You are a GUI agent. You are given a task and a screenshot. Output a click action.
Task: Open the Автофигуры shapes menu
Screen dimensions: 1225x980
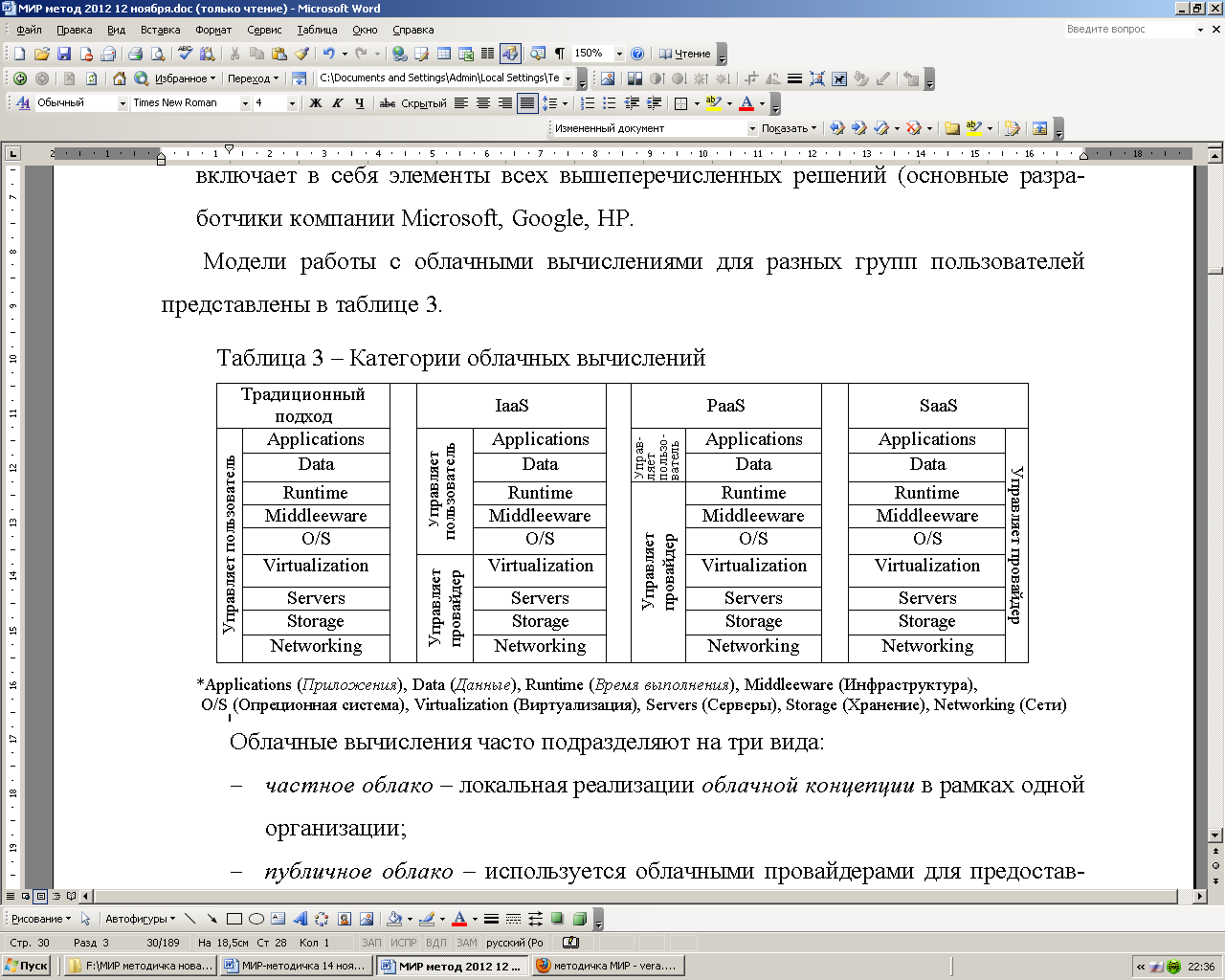[x=140, y=919]
